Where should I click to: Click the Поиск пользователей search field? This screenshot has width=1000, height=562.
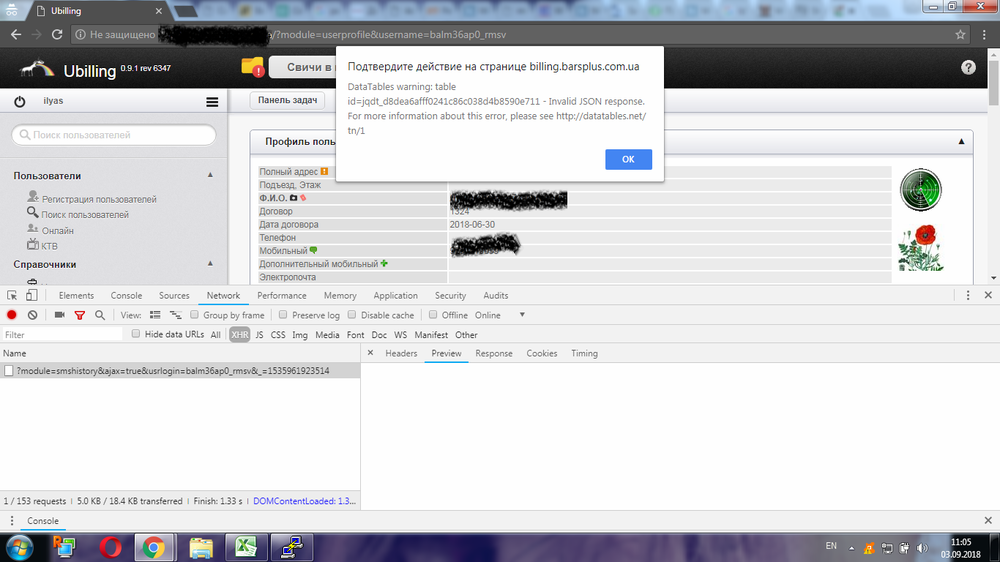(114, 135)
